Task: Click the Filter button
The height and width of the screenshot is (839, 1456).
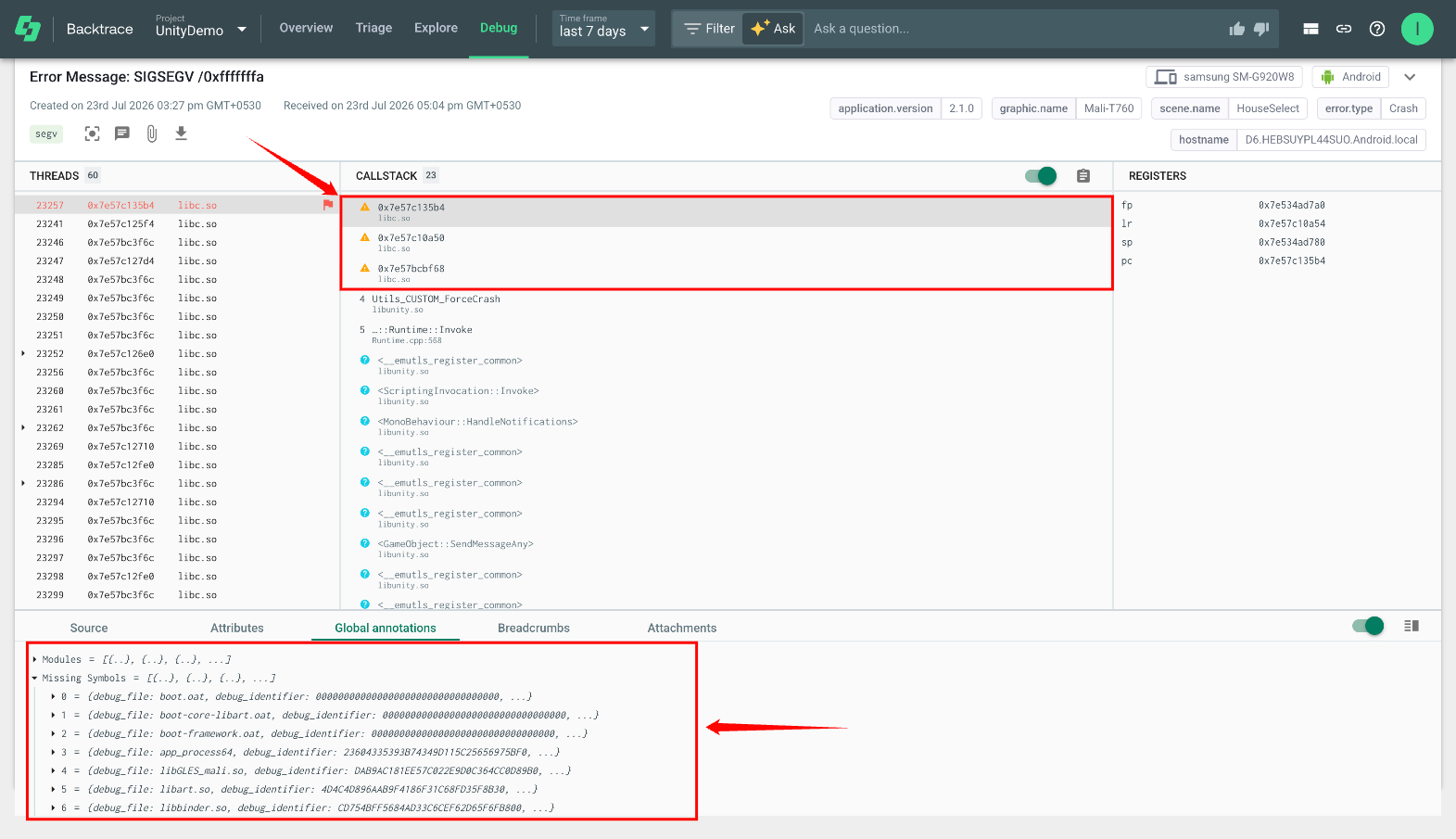Action: [709, 29]
